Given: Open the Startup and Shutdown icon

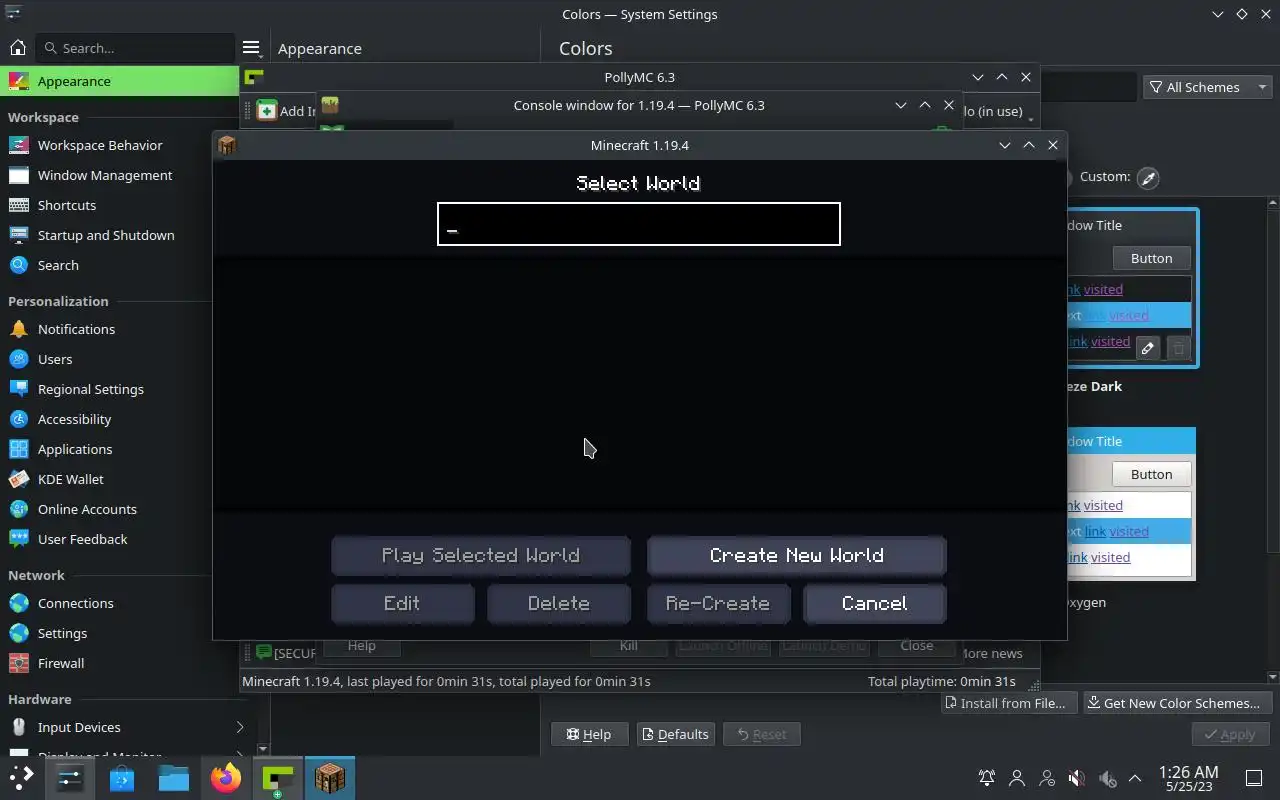Looking at the screenshot, I should tap(18, 235).
